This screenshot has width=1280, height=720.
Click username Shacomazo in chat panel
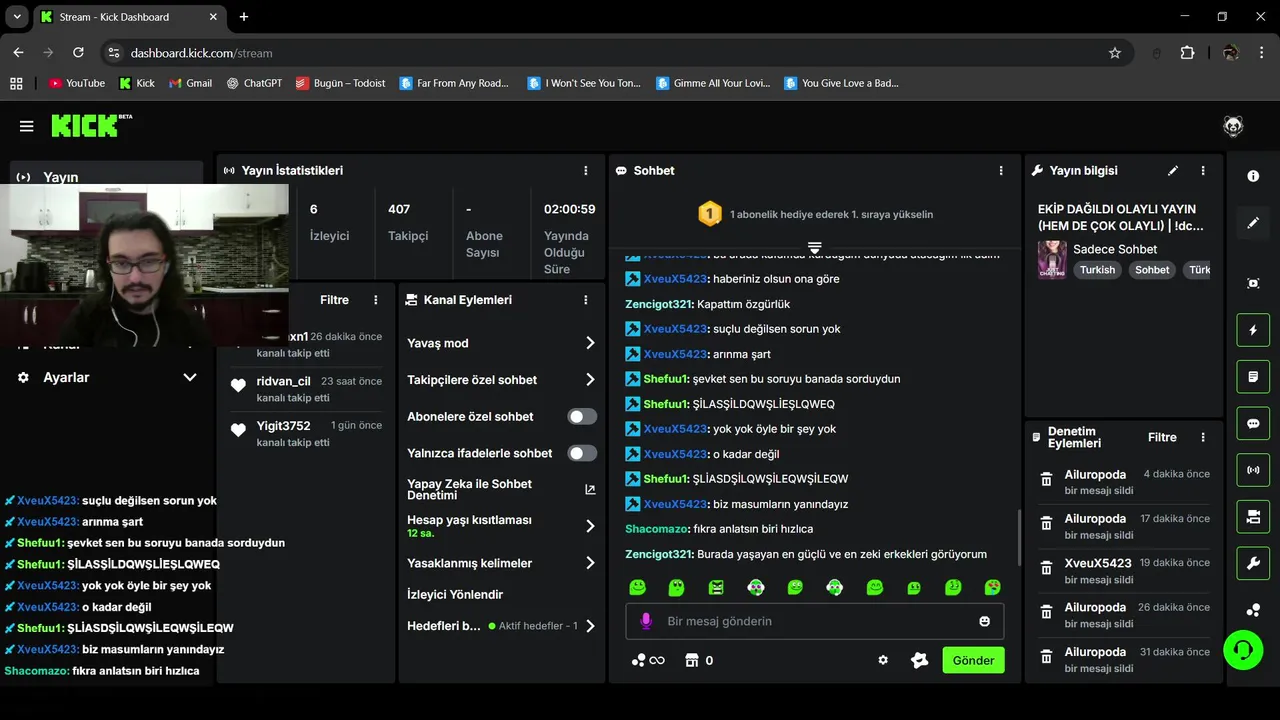coord(657,529)
